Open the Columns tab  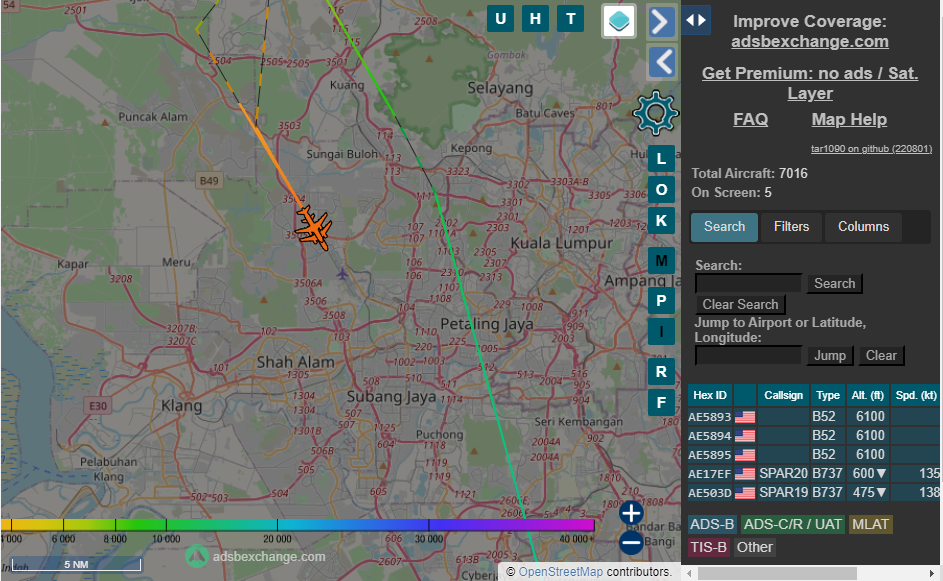coord(864,227)
